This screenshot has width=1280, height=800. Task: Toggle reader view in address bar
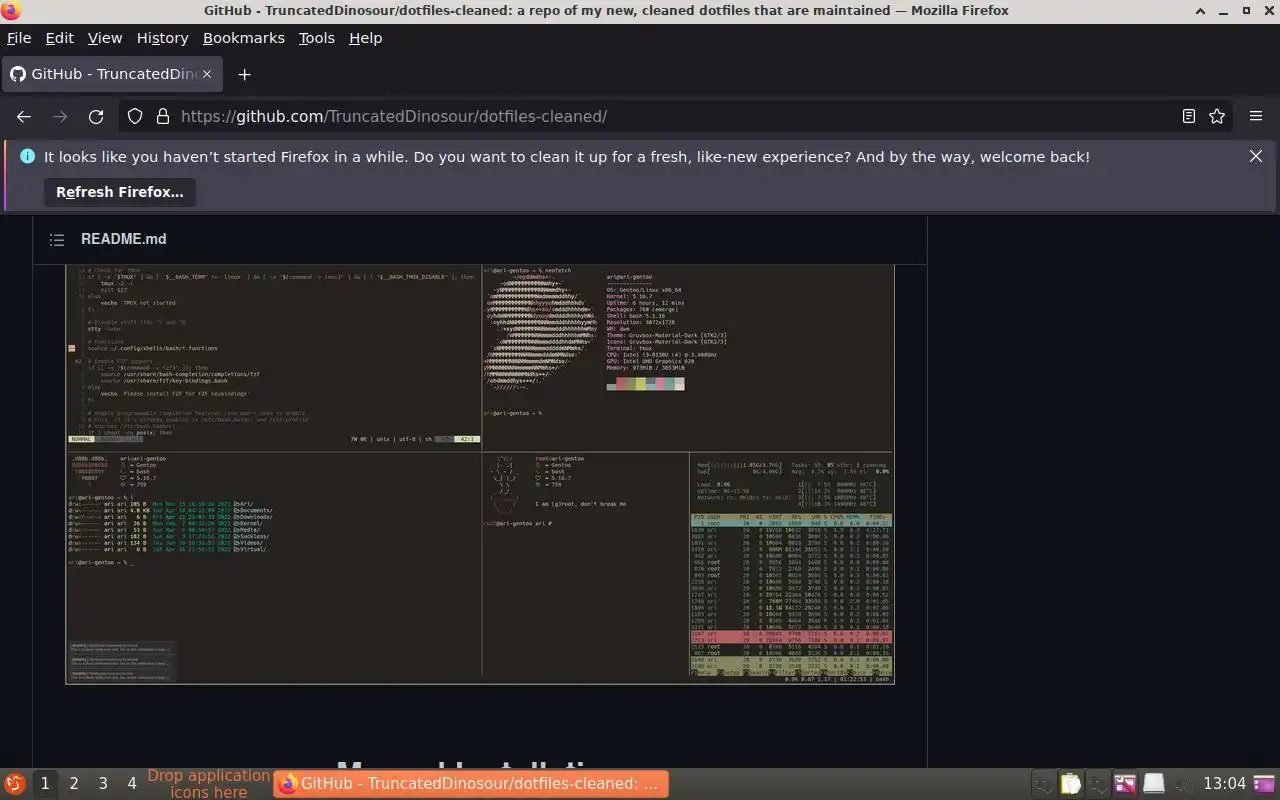1188,116
